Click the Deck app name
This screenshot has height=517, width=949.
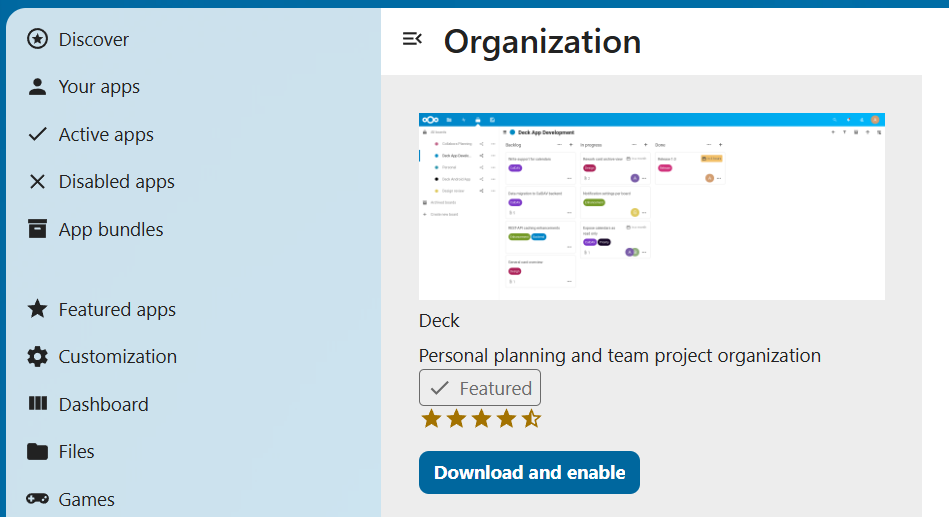(439, 321)
